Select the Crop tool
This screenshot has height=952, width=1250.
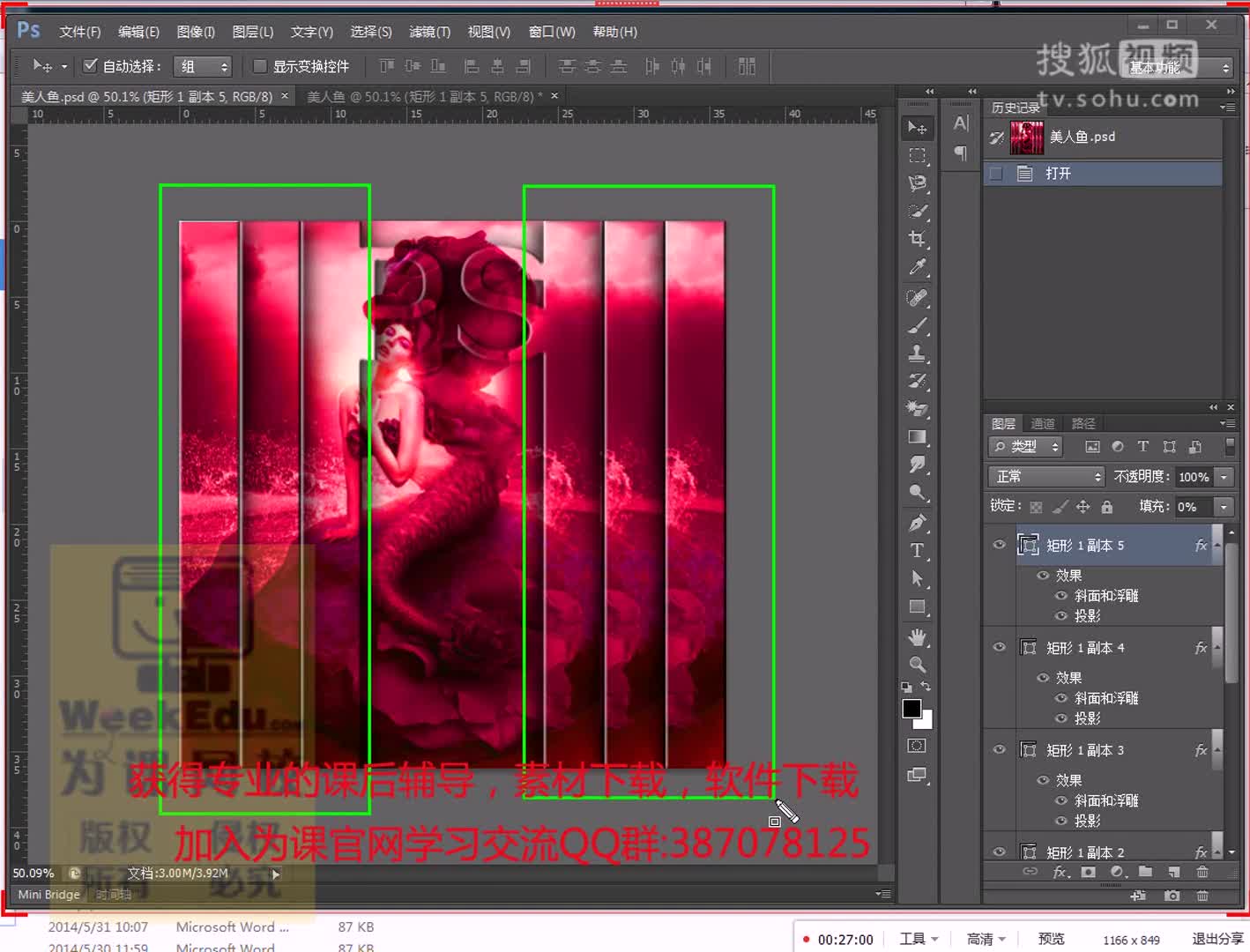(918, 239)
